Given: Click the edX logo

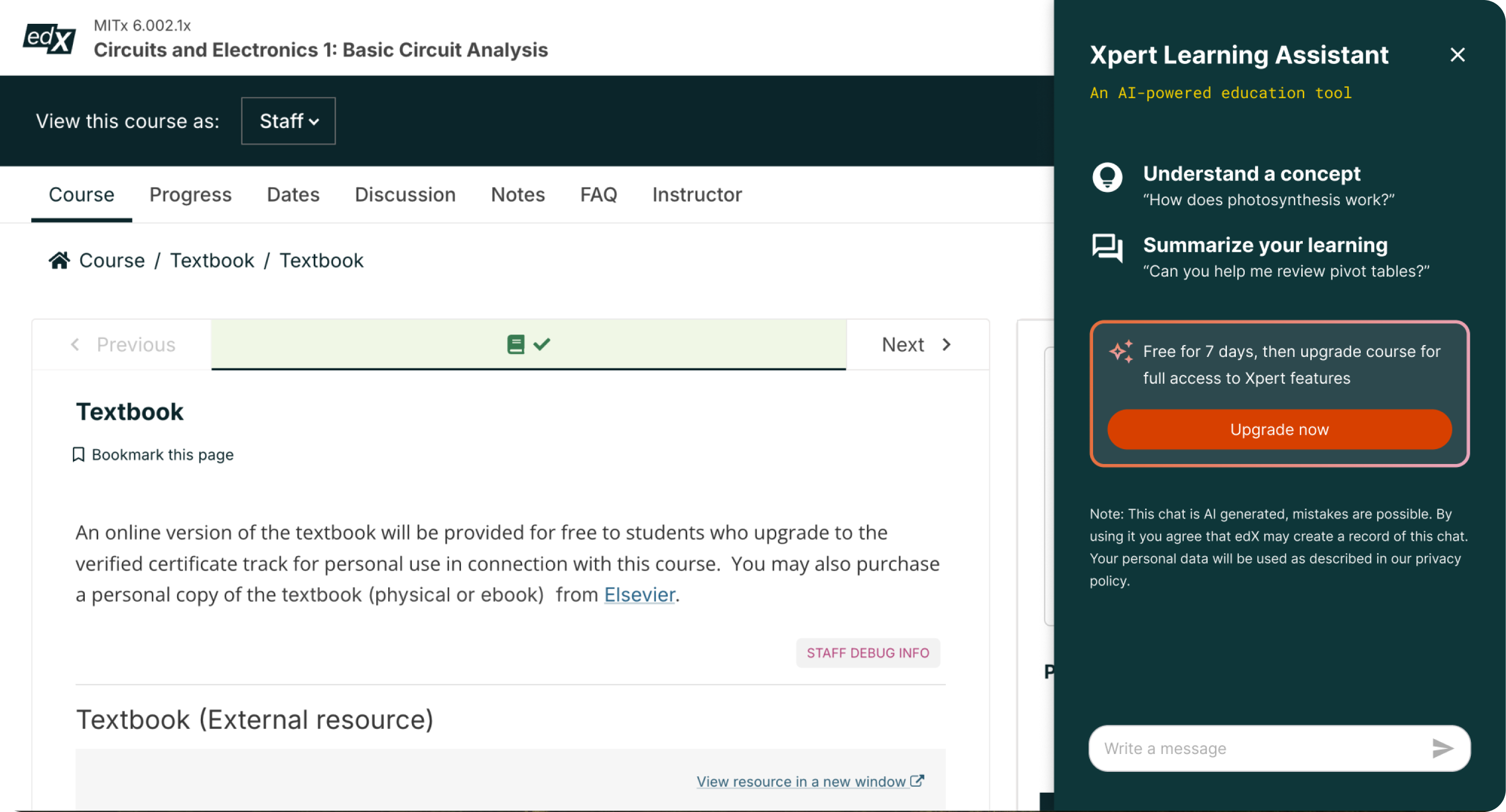Looking at the screenshot, I should click(49, 39).
